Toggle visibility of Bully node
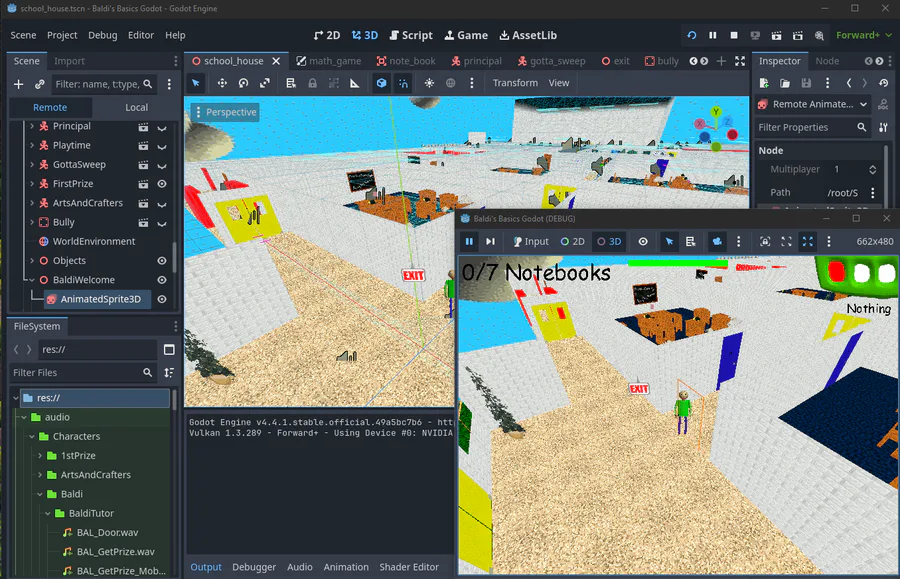The width and height of the screenshot is (900, 579). (162, 223)
